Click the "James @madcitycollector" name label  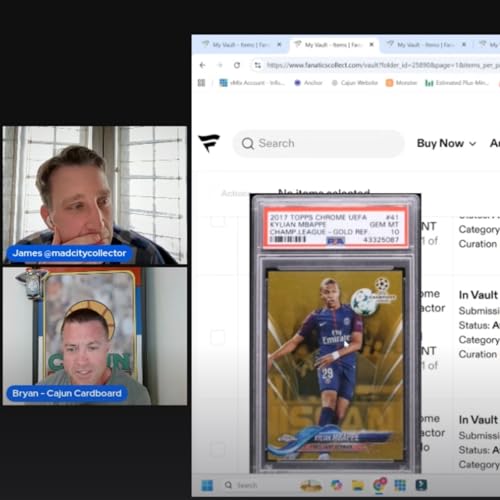click(69, 253)
